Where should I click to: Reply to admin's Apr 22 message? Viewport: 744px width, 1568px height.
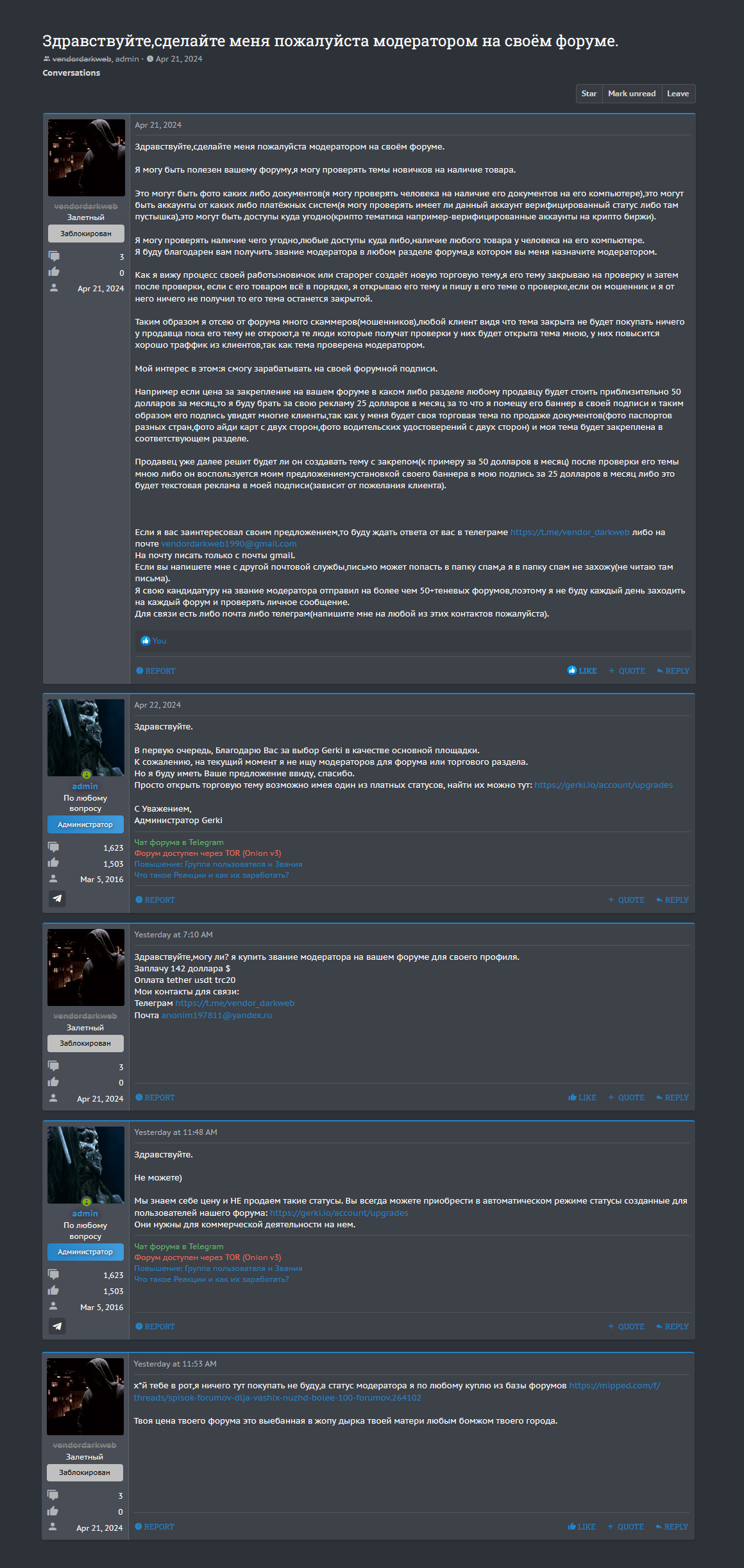tap(672, 900)
